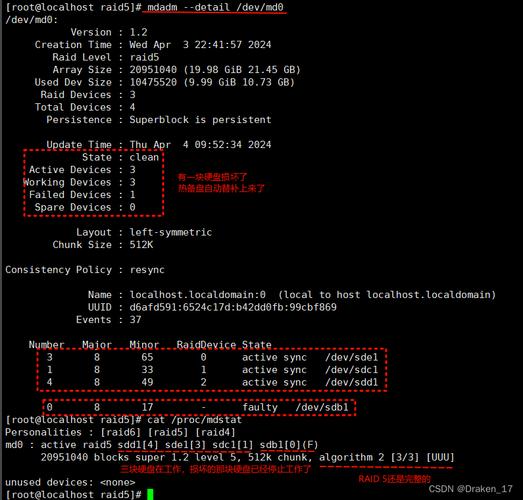523x500 pixels.
Task: Select the '/dev/sdc1' device entry
Action: (x=352, y=370)
